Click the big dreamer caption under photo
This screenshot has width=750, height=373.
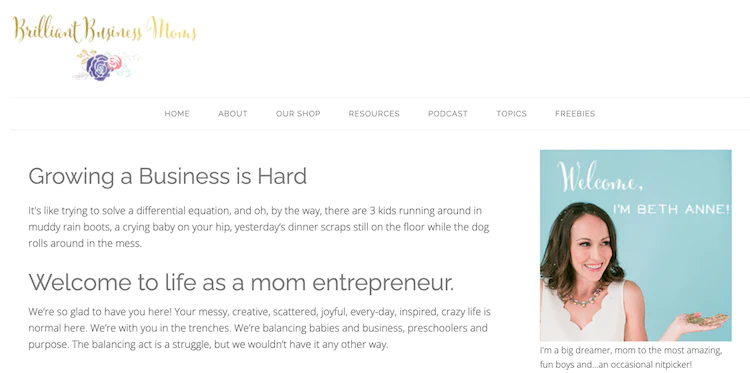click(x=630, y=357)
